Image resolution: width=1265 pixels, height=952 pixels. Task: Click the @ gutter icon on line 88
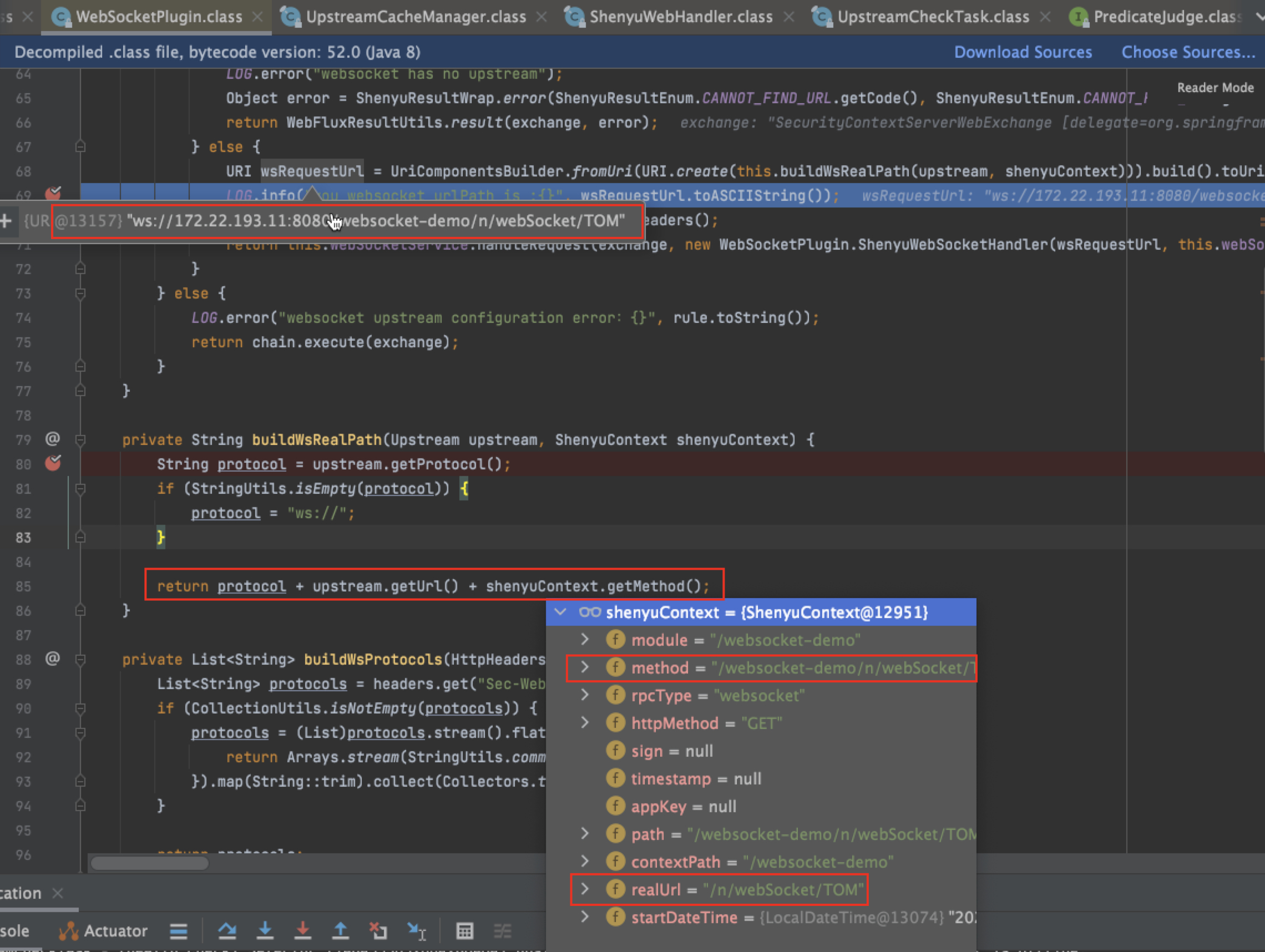pyautogui.click(x=53, y=659)
